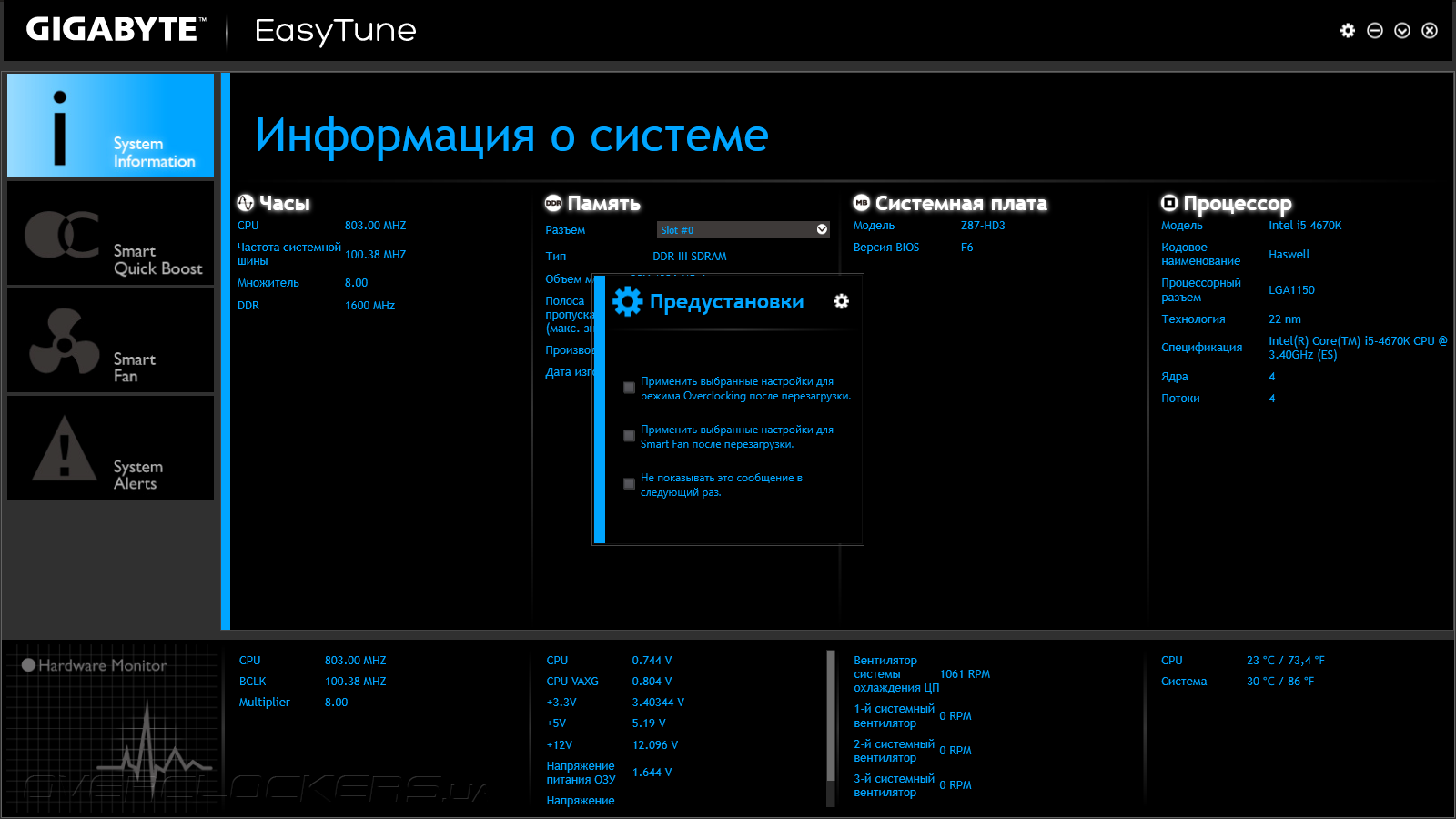This screenshot has width=1456, height=819.
Task: Click CPU clock value 803.00 MHZ in Часы
Action: tap(375, 226)
